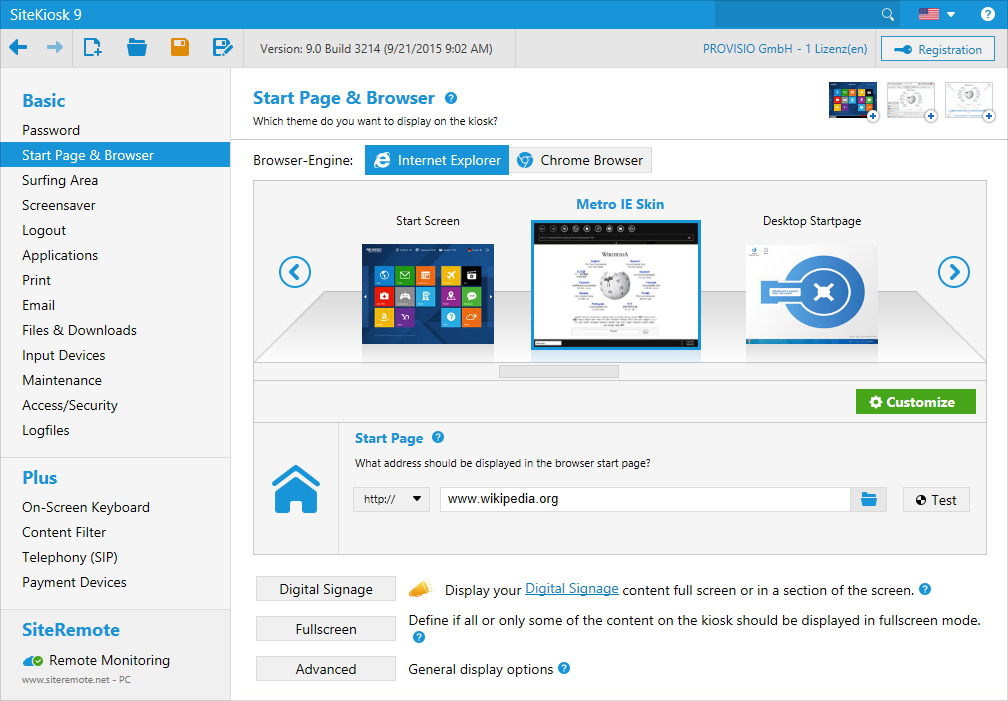Click the Save As disk-with-pencil icon

click(223, 47)
